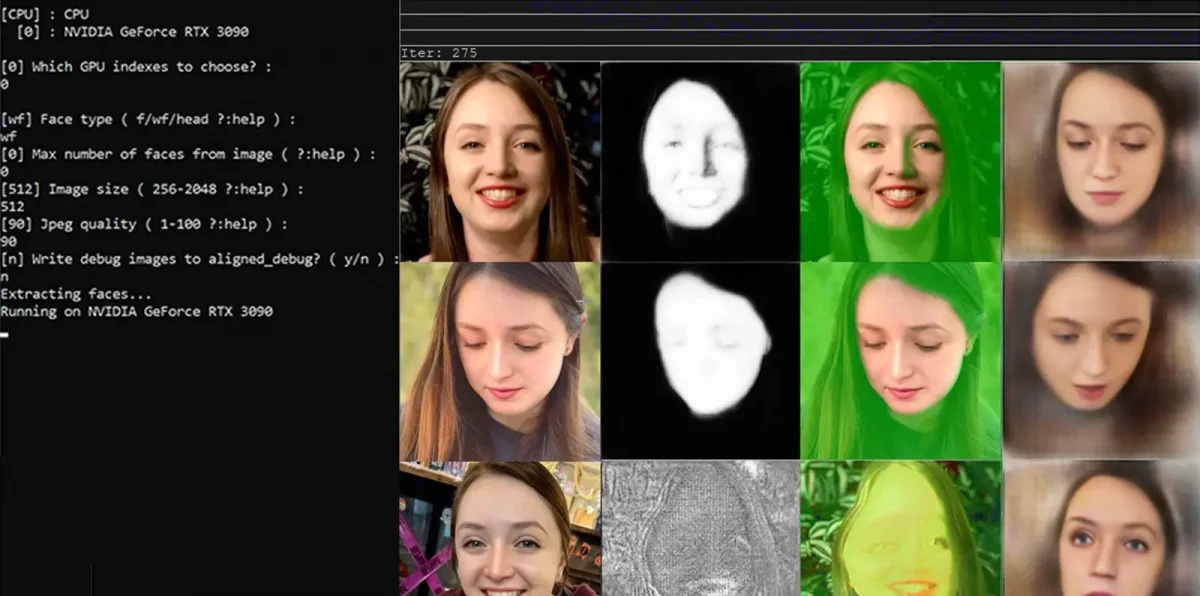This screenshot has width=1200, height=596.
Task: Click the top-row green overlay smiling face
Action: (x=900, y=161)
